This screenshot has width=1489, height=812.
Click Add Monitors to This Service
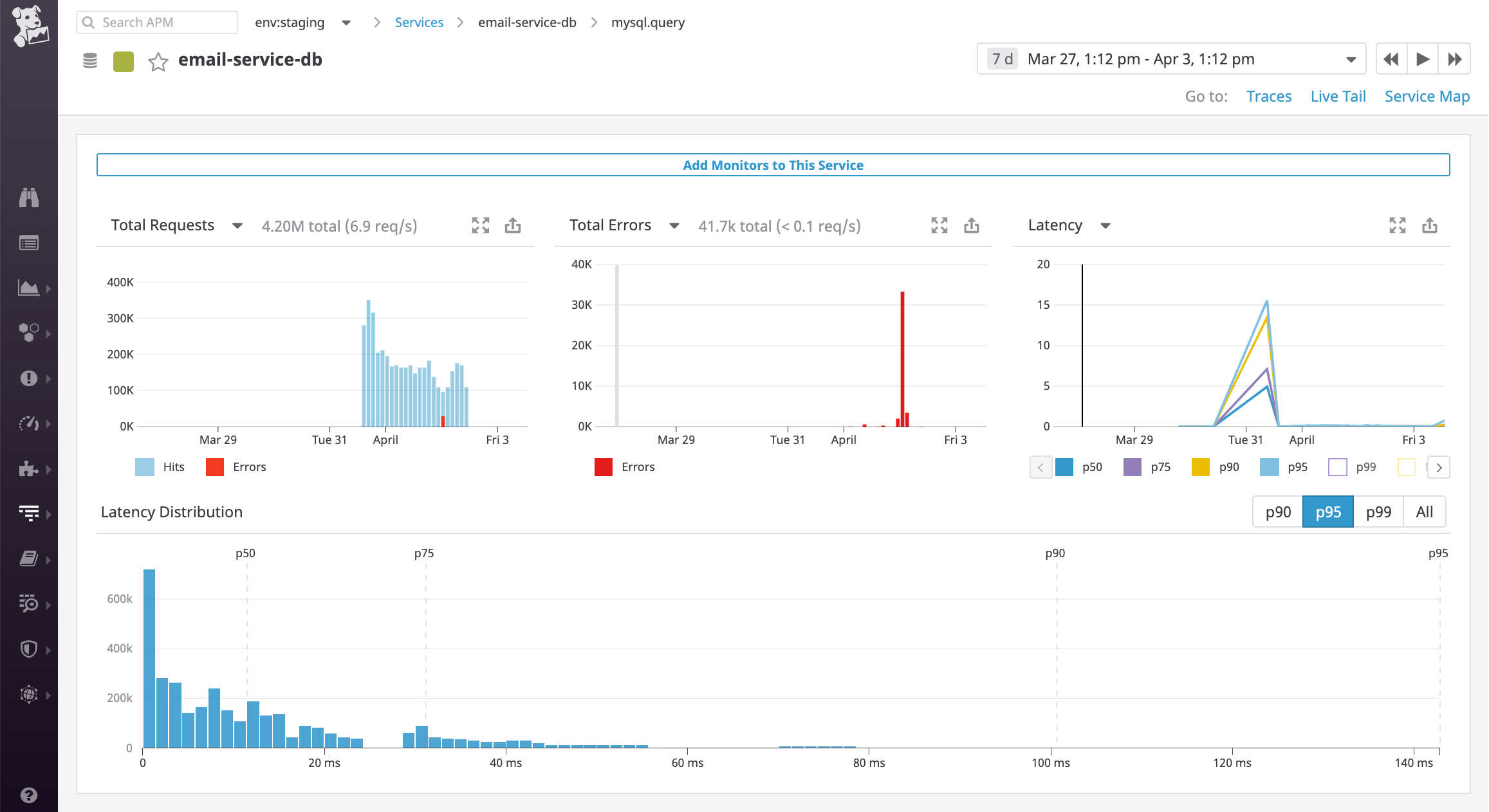(x=773, y=165)
